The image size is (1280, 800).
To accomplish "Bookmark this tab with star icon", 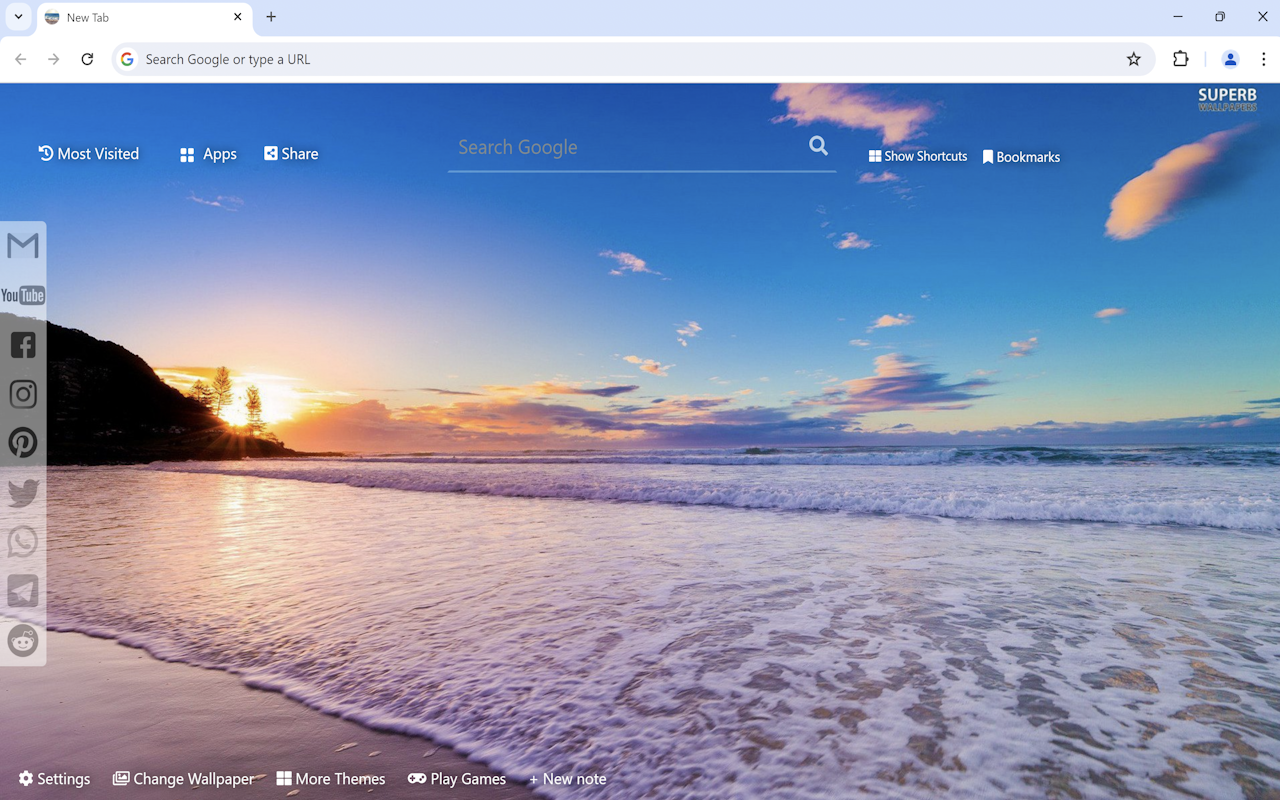I will tap(1133, 59).
